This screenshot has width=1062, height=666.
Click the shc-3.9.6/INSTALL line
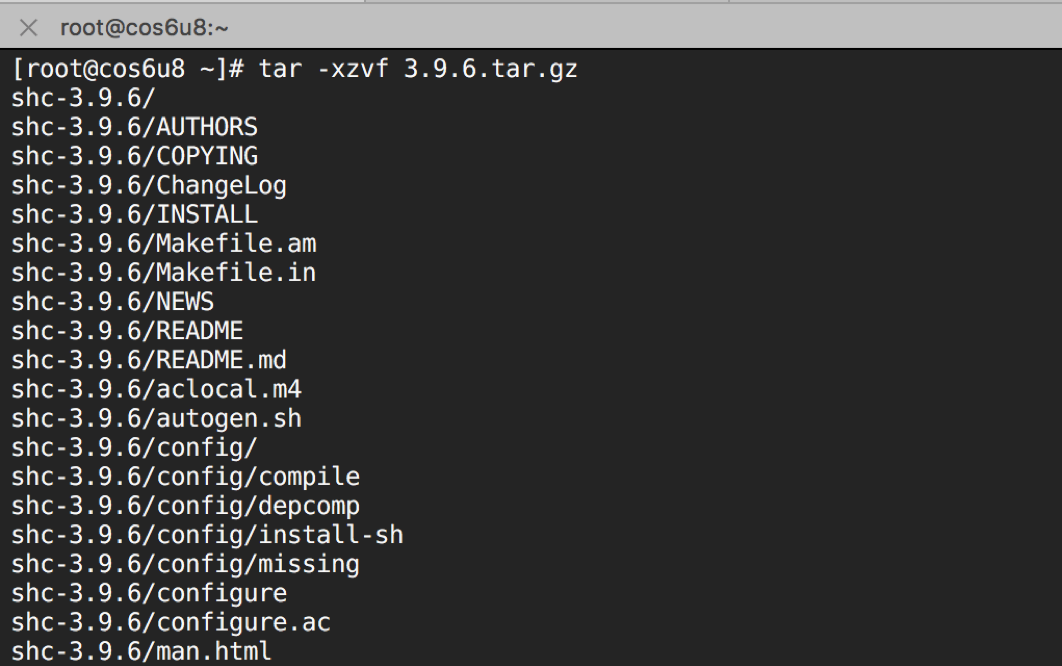(x=134, y=215)
